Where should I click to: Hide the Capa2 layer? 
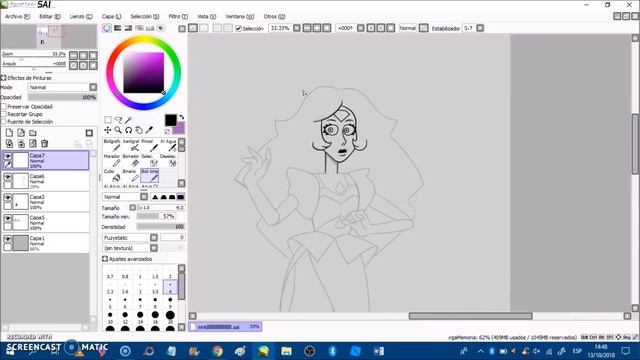[x=8, y=198]
